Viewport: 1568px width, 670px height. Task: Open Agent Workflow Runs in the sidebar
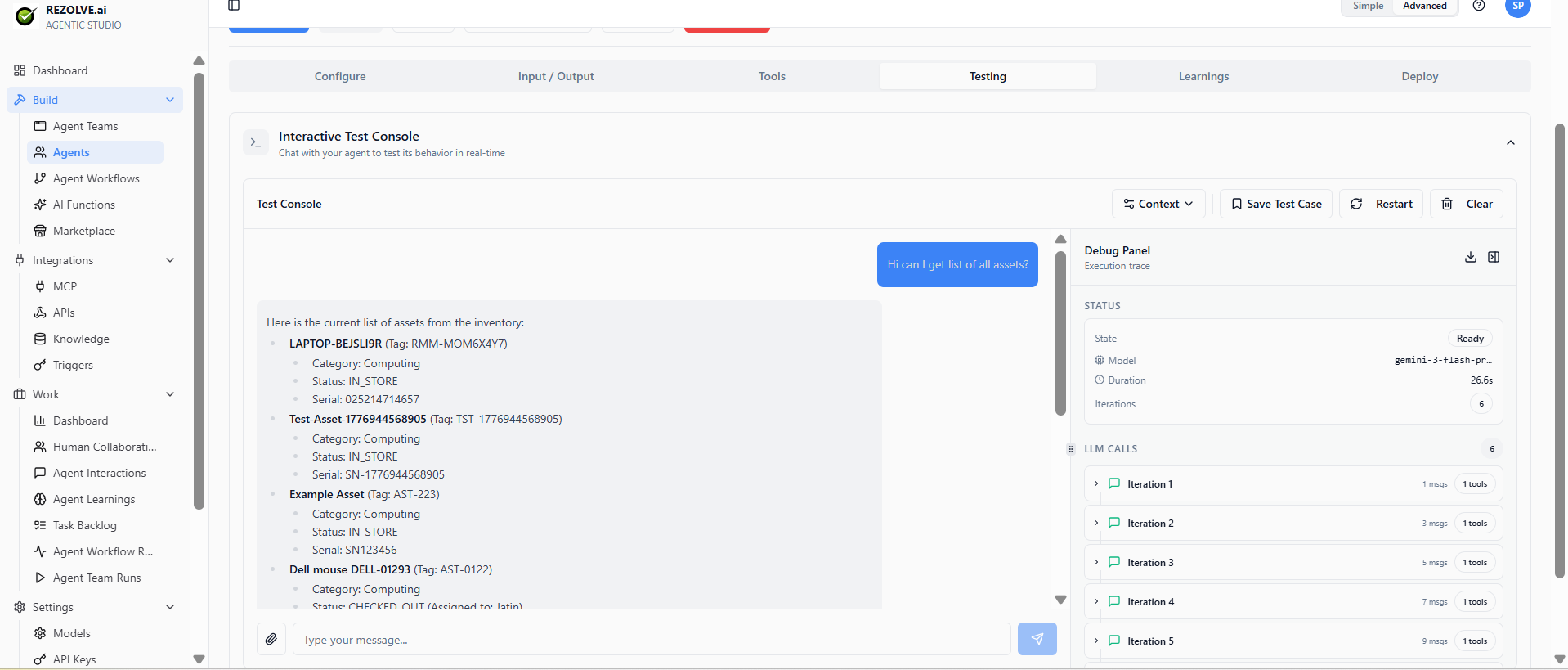[x=102, y=551]
